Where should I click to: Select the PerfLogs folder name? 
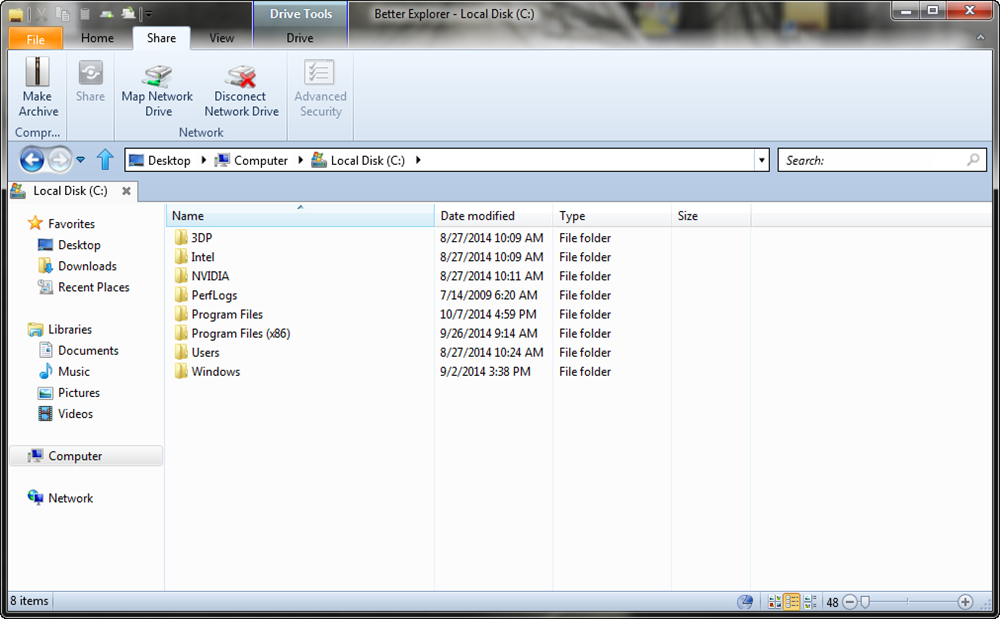tap(214, 295)
